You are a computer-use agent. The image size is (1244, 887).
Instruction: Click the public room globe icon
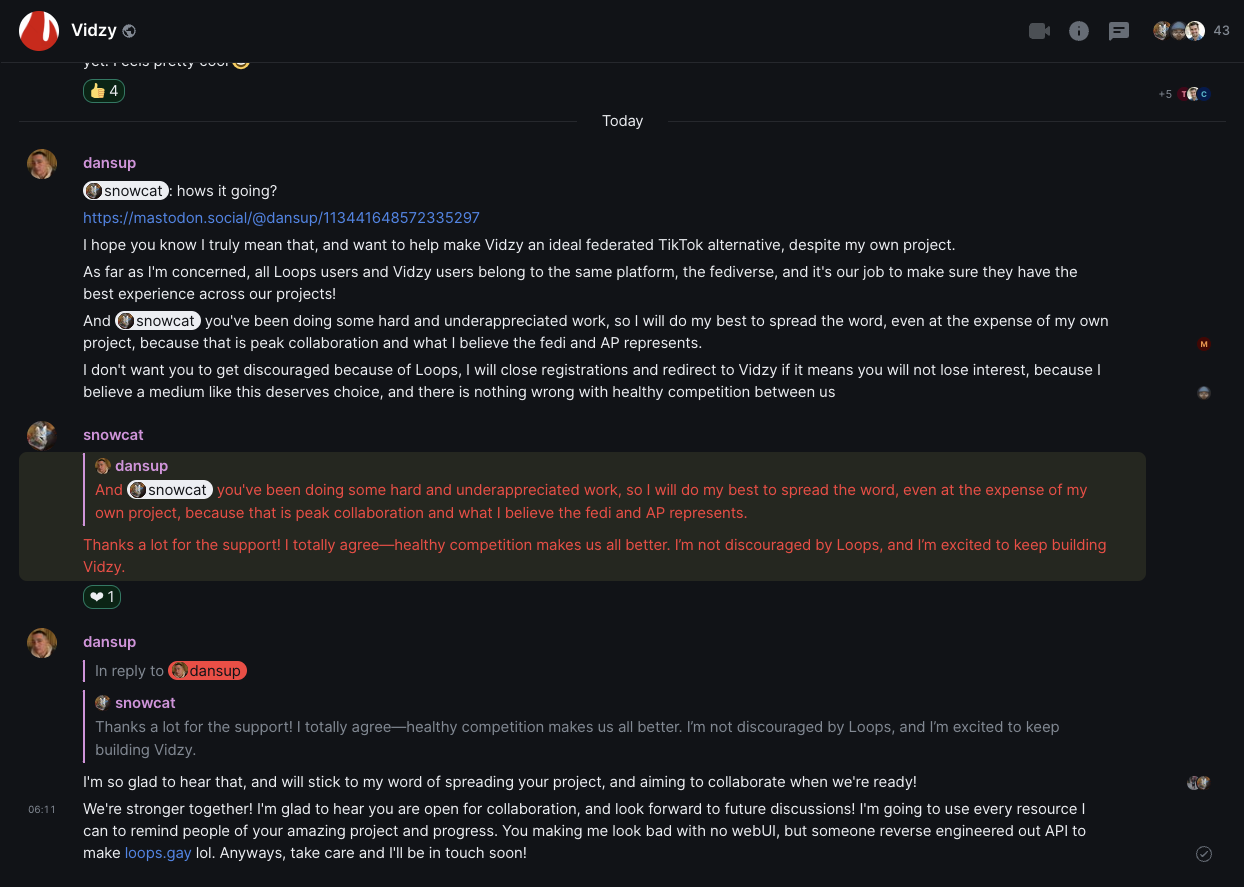click(x=129, y=32)
